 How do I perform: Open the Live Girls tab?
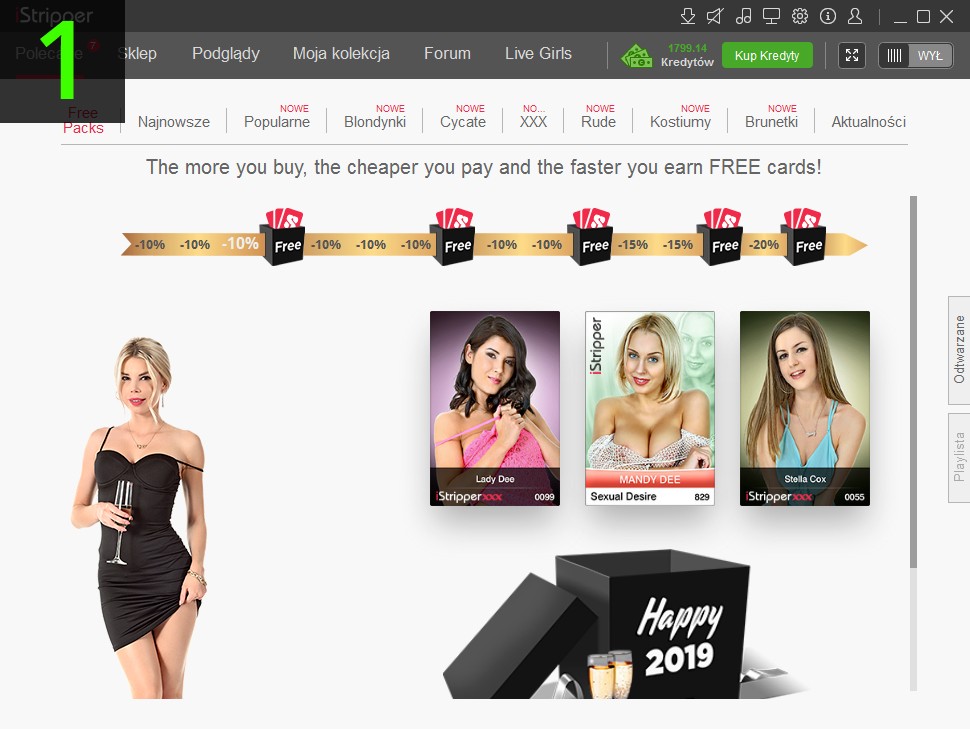pyautogui.click(x=538, y=54)
